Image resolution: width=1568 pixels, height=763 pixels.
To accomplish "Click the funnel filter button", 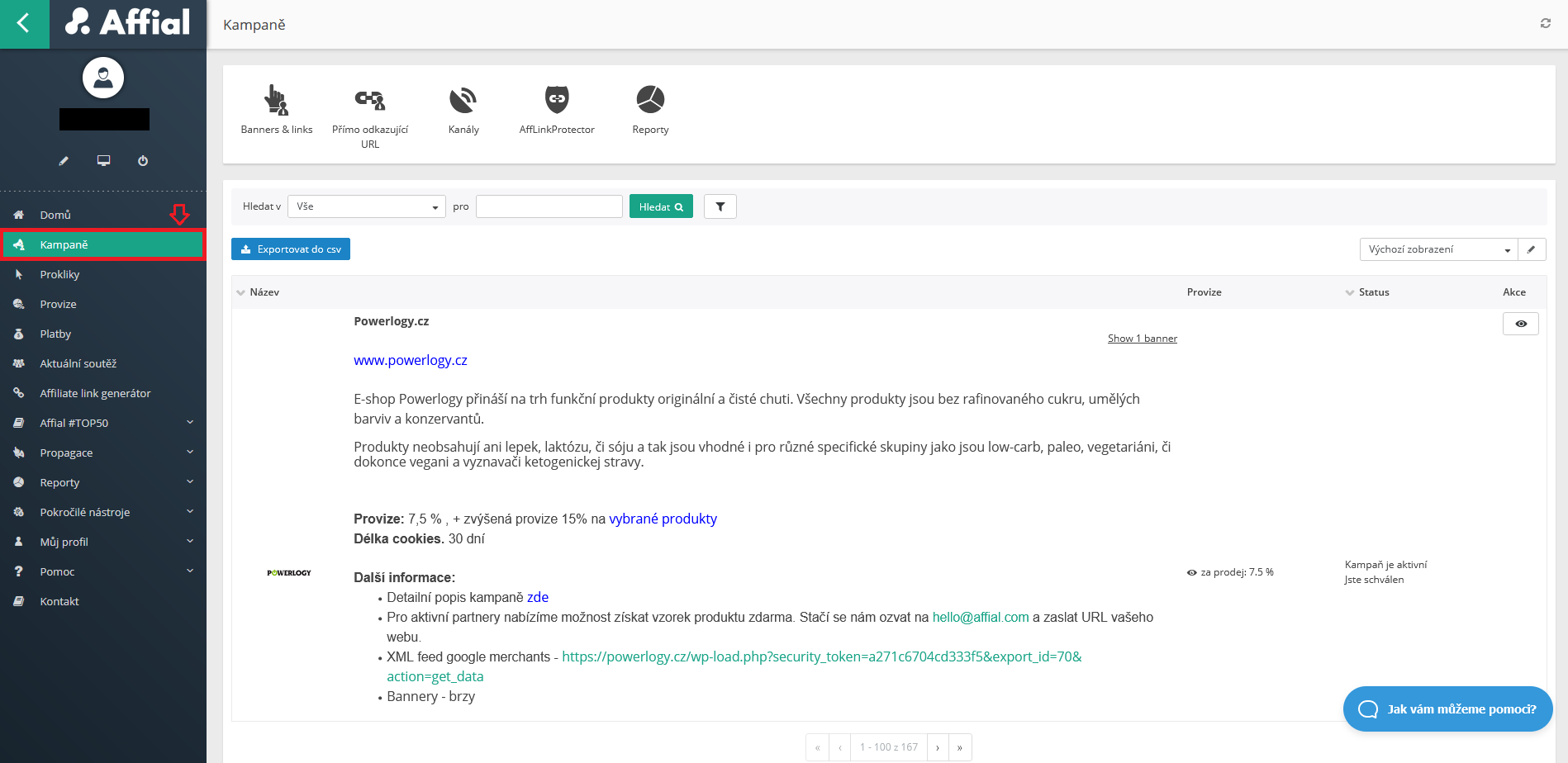I will (720, 206).
